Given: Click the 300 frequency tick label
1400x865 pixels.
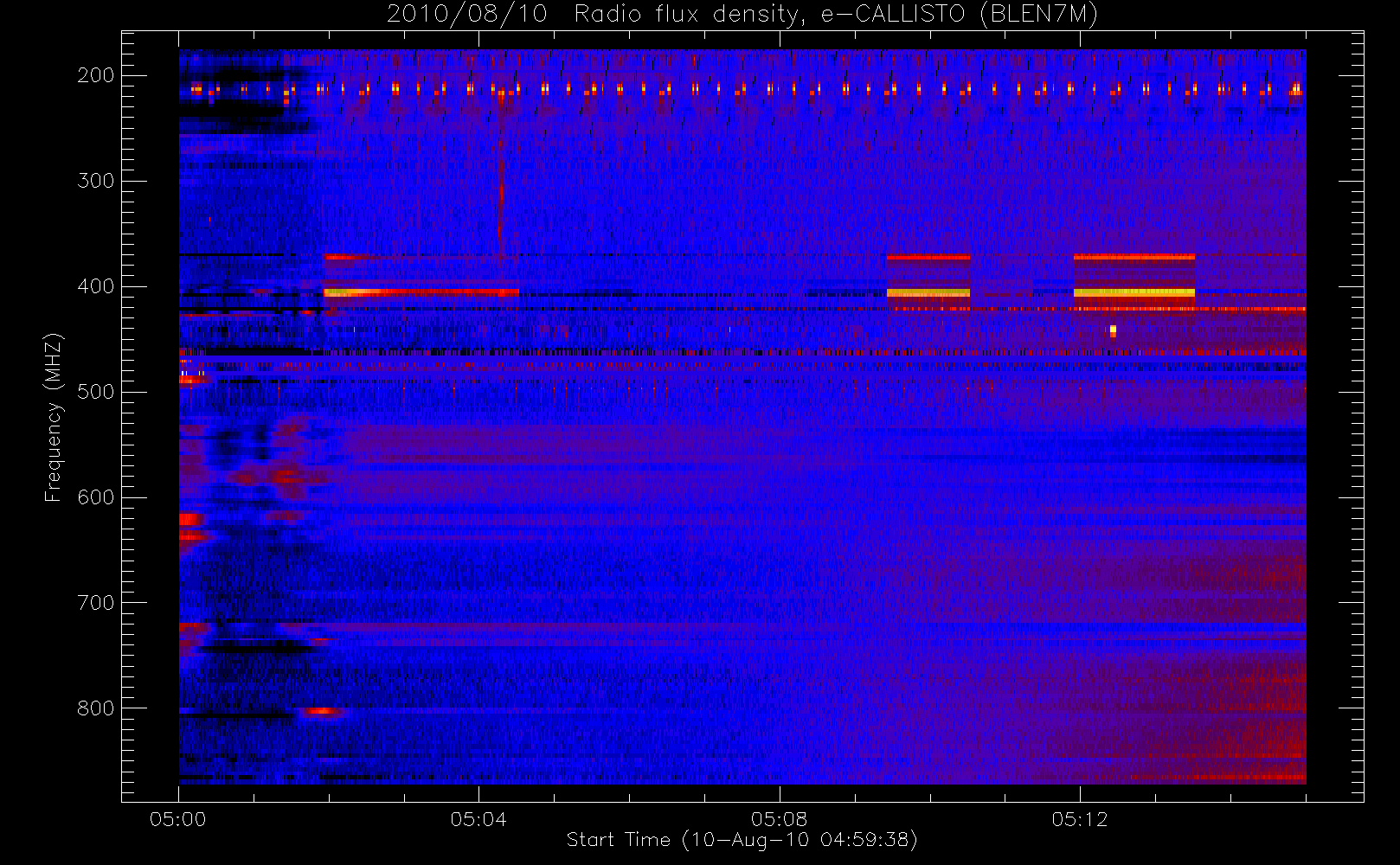Looking at the screenshot, I should coord(96,181).
